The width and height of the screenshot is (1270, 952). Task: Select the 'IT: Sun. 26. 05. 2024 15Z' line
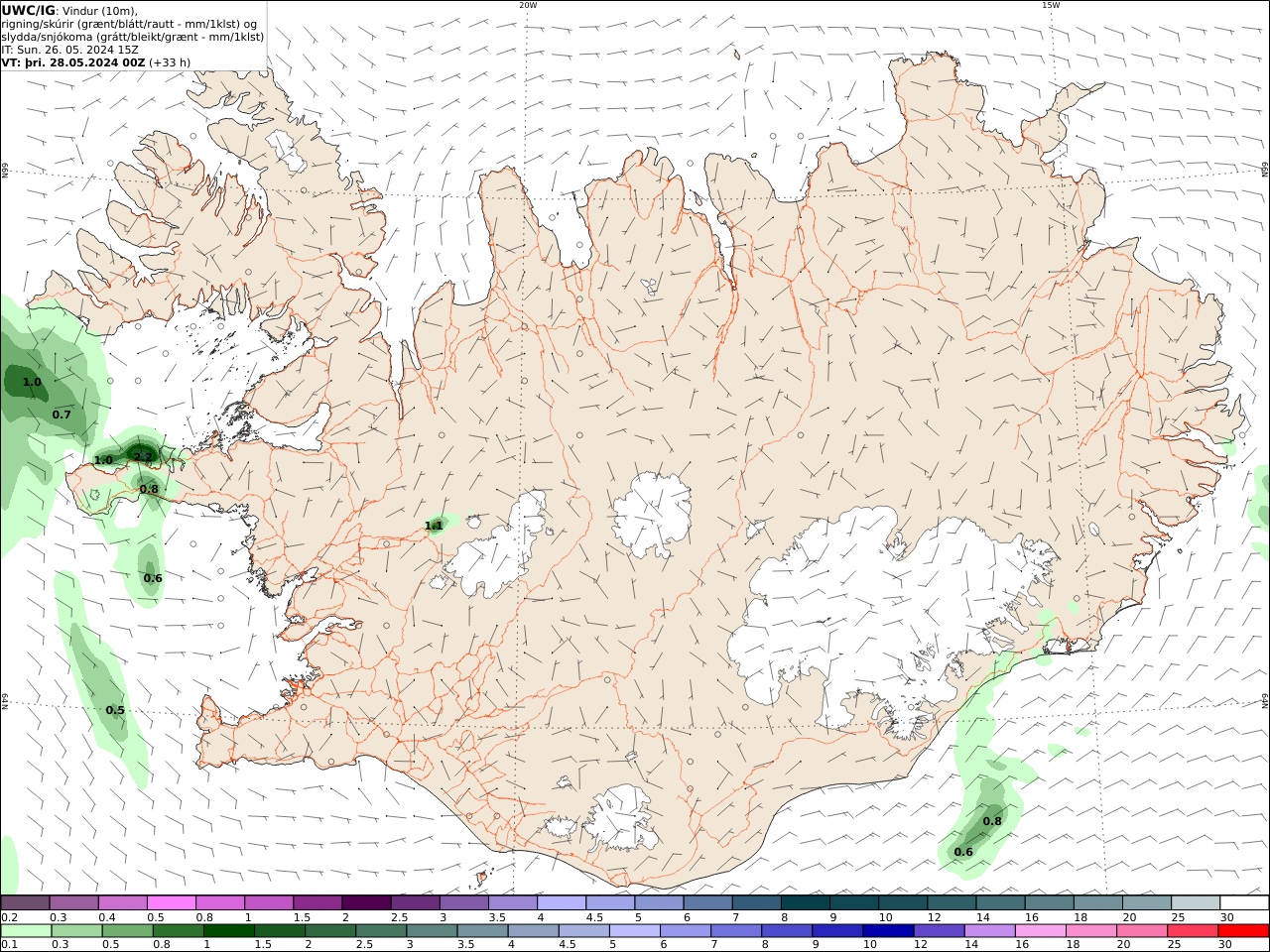tap(69, 50)
